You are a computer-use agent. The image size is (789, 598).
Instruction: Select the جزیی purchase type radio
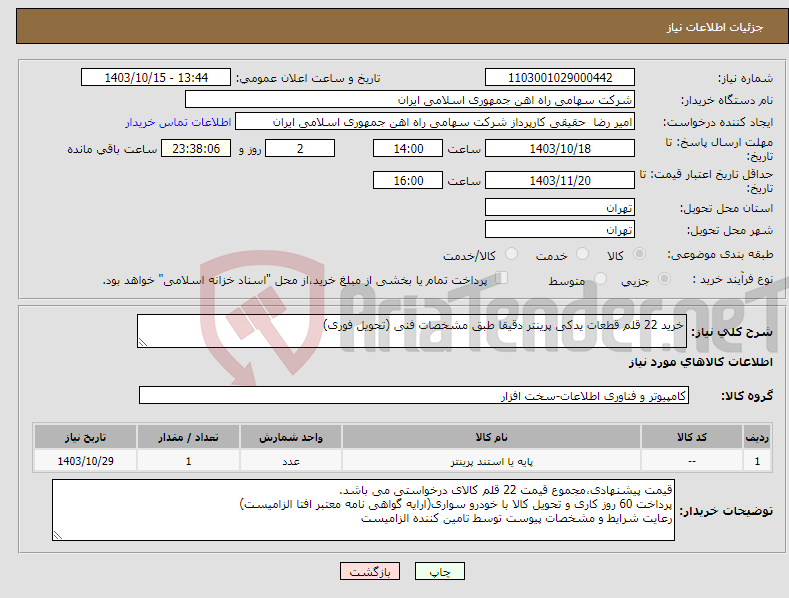click(x=664, y=278)
